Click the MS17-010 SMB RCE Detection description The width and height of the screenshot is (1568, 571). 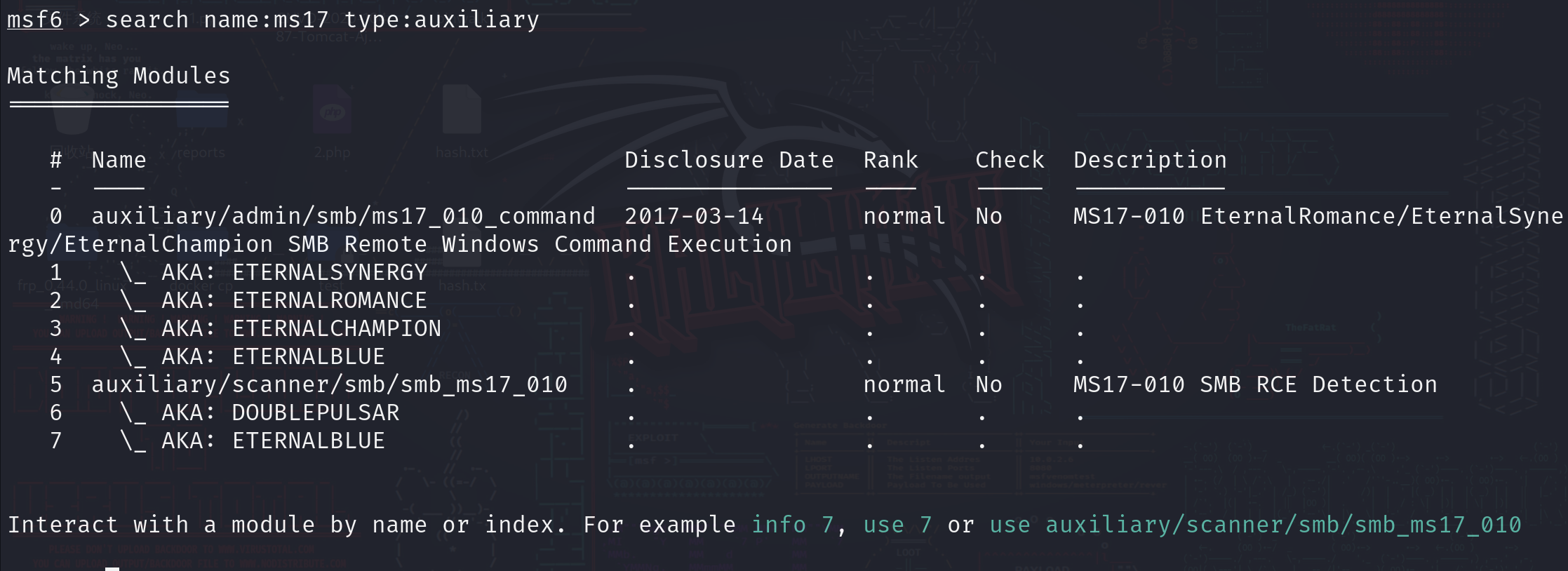tap(1255, 384)
